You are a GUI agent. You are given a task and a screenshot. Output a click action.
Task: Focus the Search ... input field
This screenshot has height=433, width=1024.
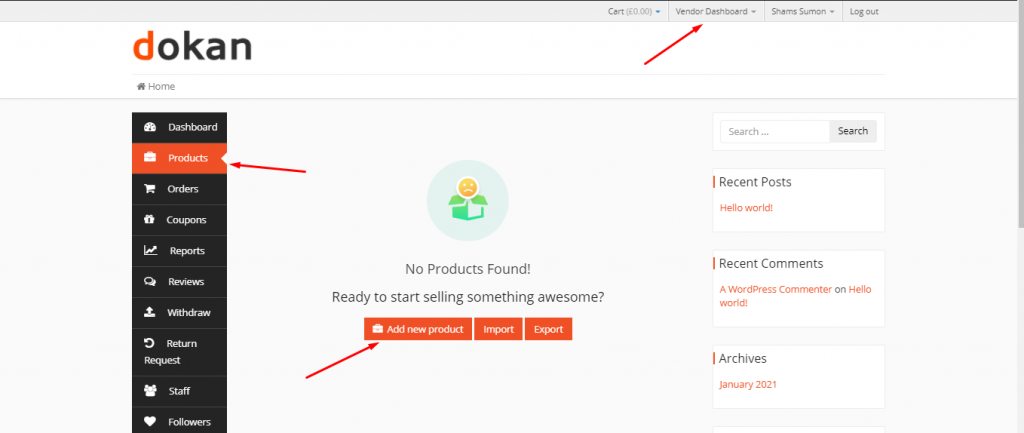tap(775, 131)
